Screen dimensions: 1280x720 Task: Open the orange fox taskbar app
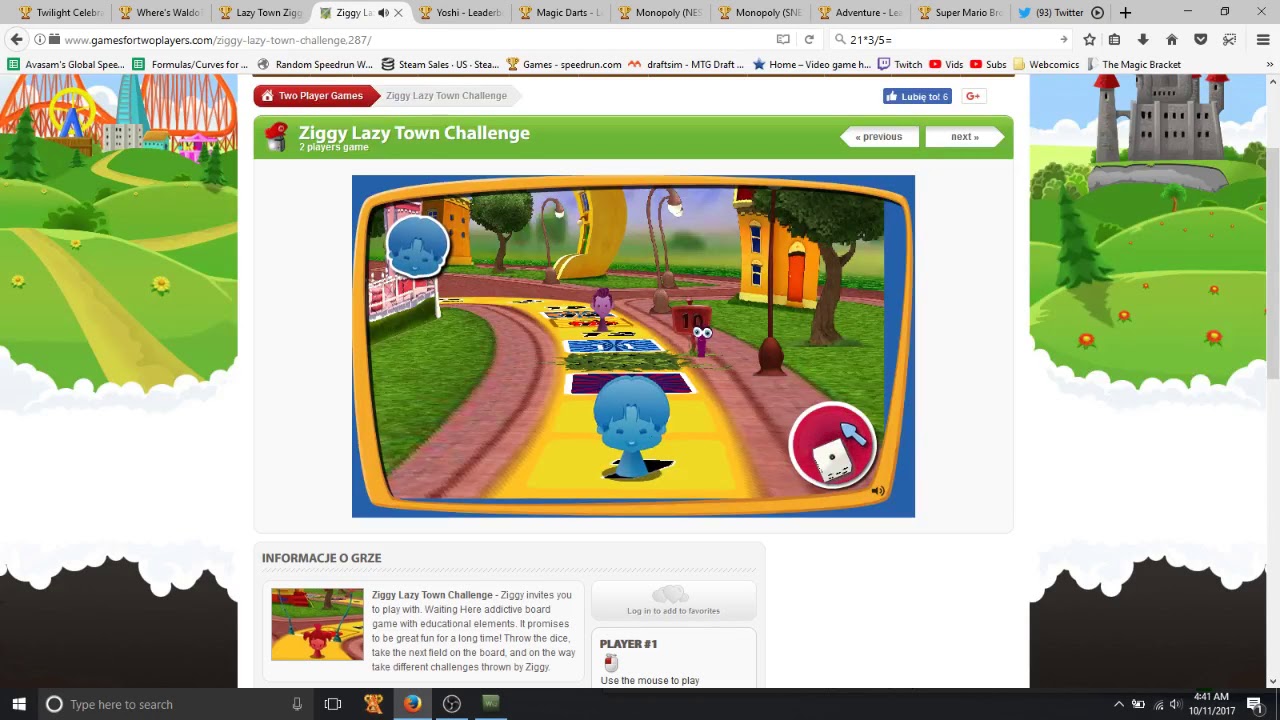point(373,704)
